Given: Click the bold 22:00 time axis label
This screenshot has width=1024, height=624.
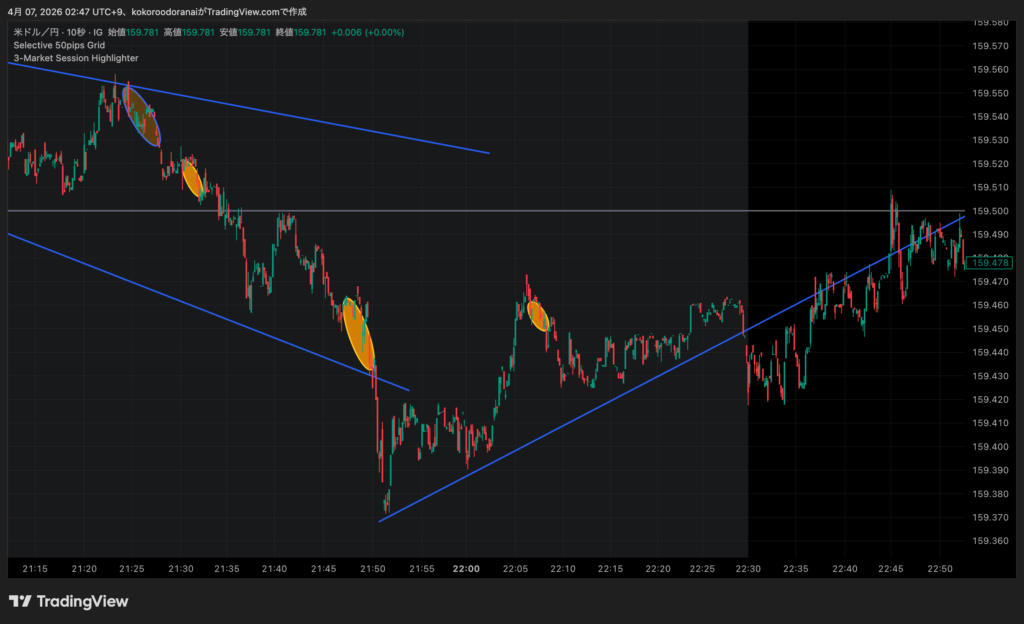Looking at the screenshot, I should 466,569.
